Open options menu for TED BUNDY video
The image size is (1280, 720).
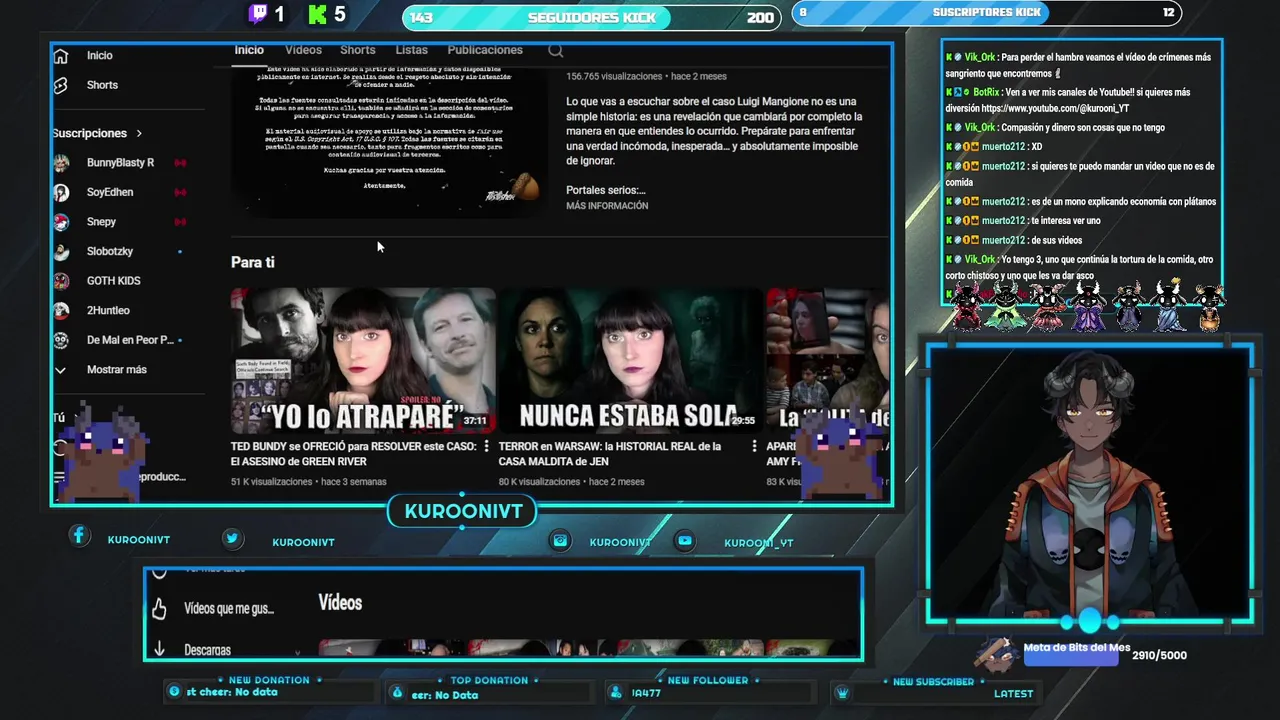coord(487,447)
